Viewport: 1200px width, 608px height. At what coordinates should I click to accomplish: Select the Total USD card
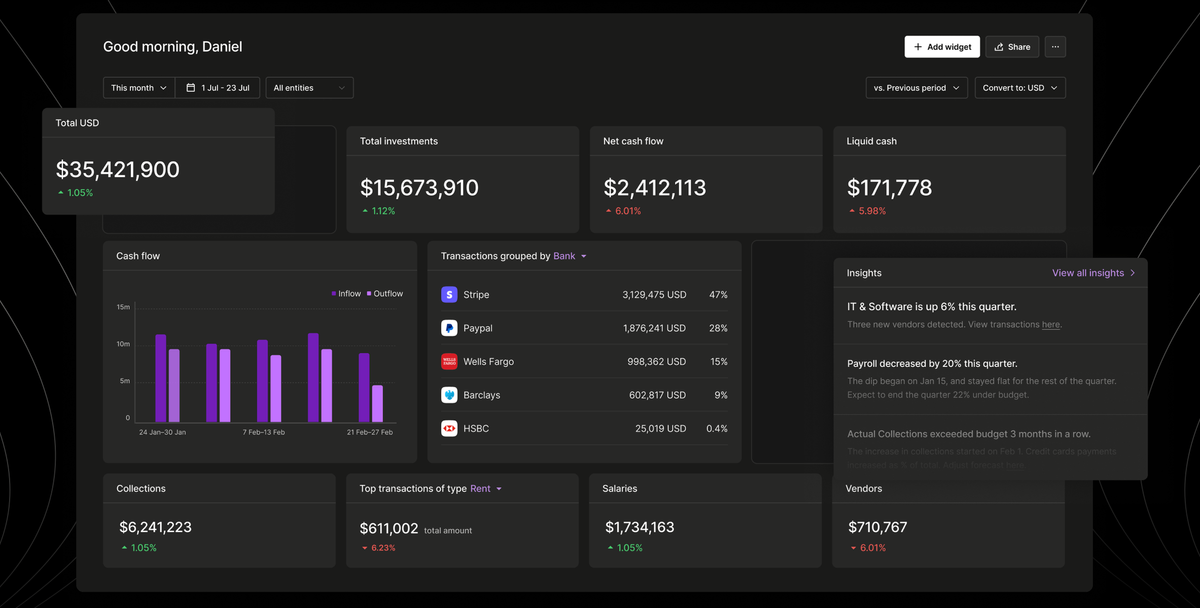coord(158,161)
